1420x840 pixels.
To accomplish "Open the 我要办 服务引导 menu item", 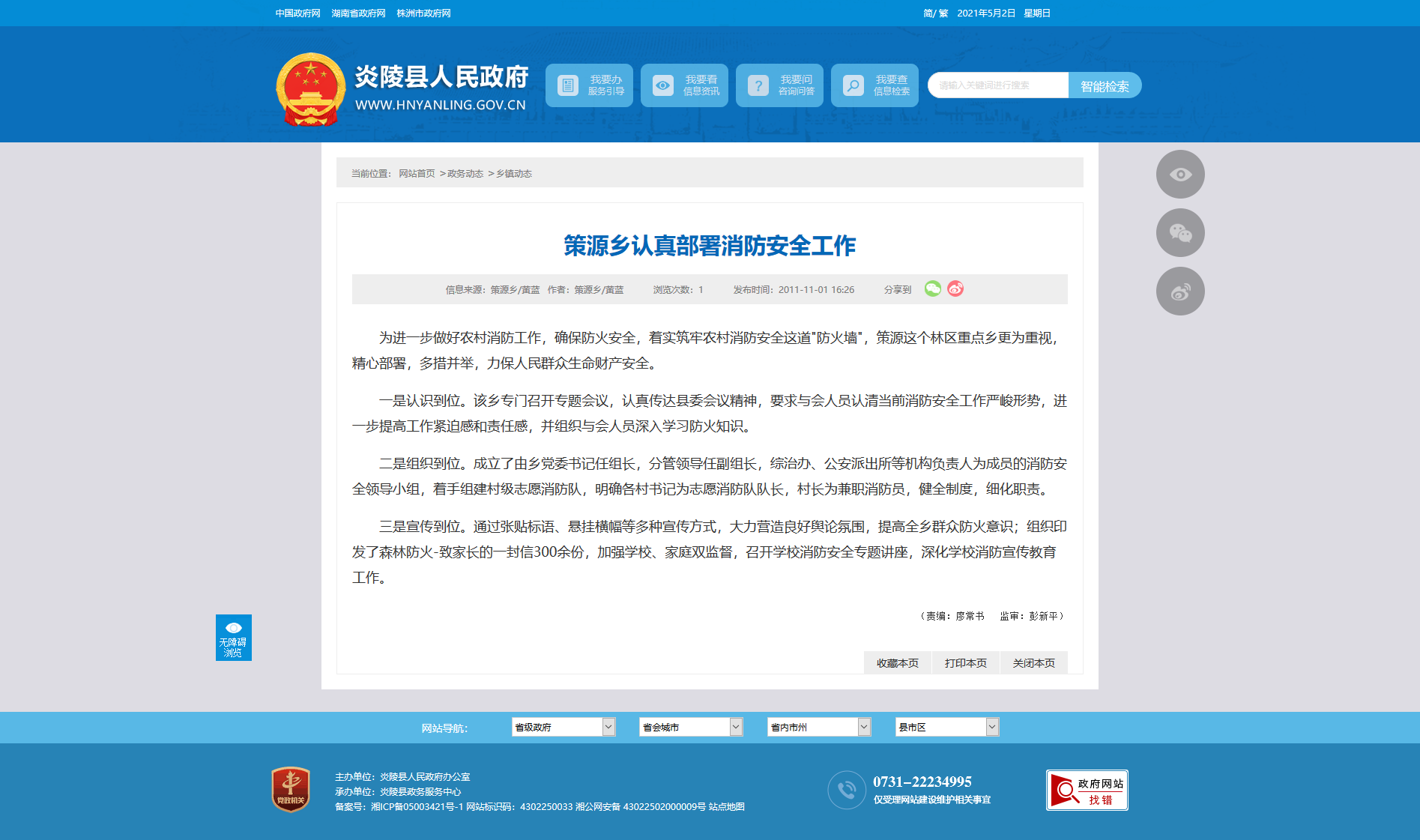I will (589, 85).
